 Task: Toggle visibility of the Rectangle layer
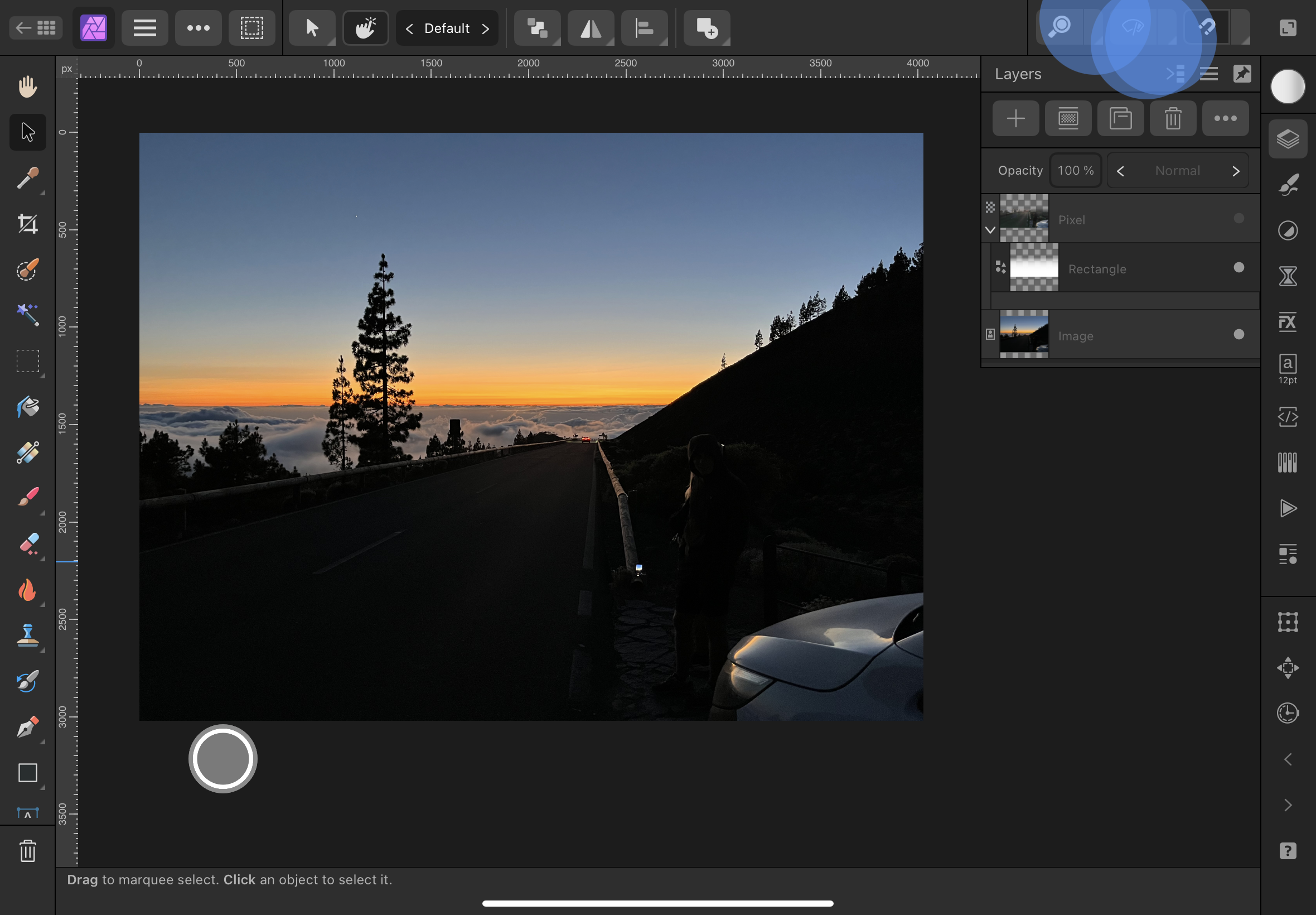[x=1238, y=268]
